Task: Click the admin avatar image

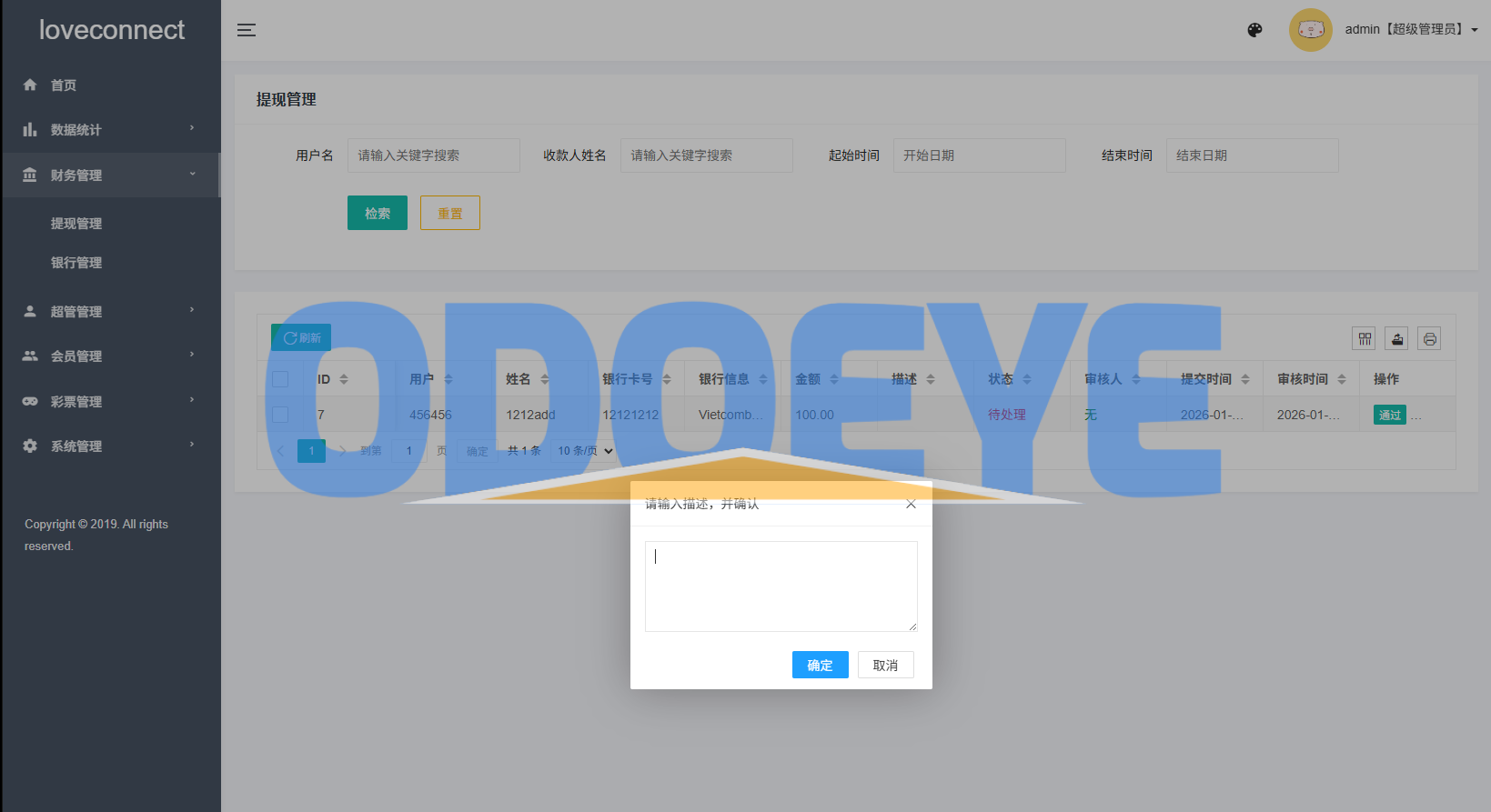Action: (1310, 30)
